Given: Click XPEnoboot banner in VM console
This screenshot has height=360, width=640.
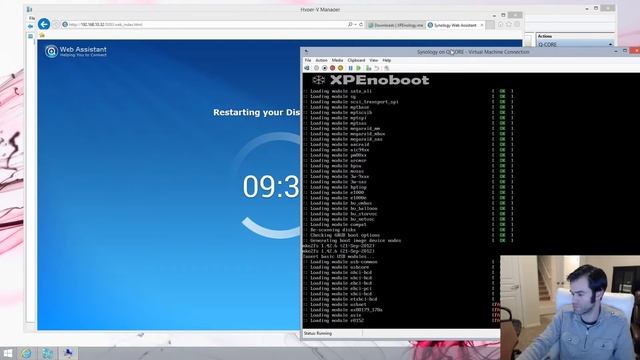Looking at the screenshot, I should click(x=371, y=80).
